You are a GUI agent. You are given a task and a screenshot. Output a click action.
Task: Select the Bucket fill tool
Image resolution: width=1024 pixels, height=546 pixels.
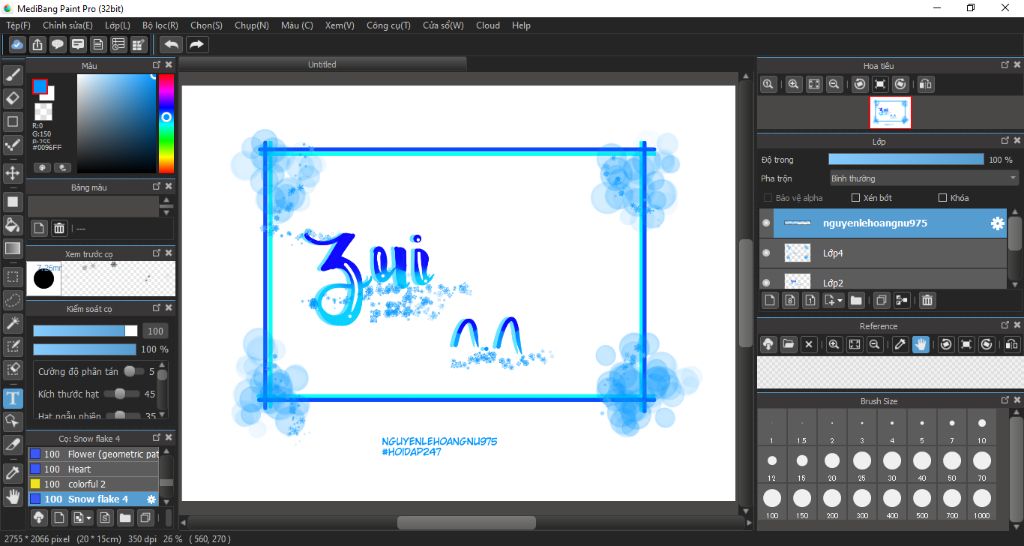click(x=12, y=225)
